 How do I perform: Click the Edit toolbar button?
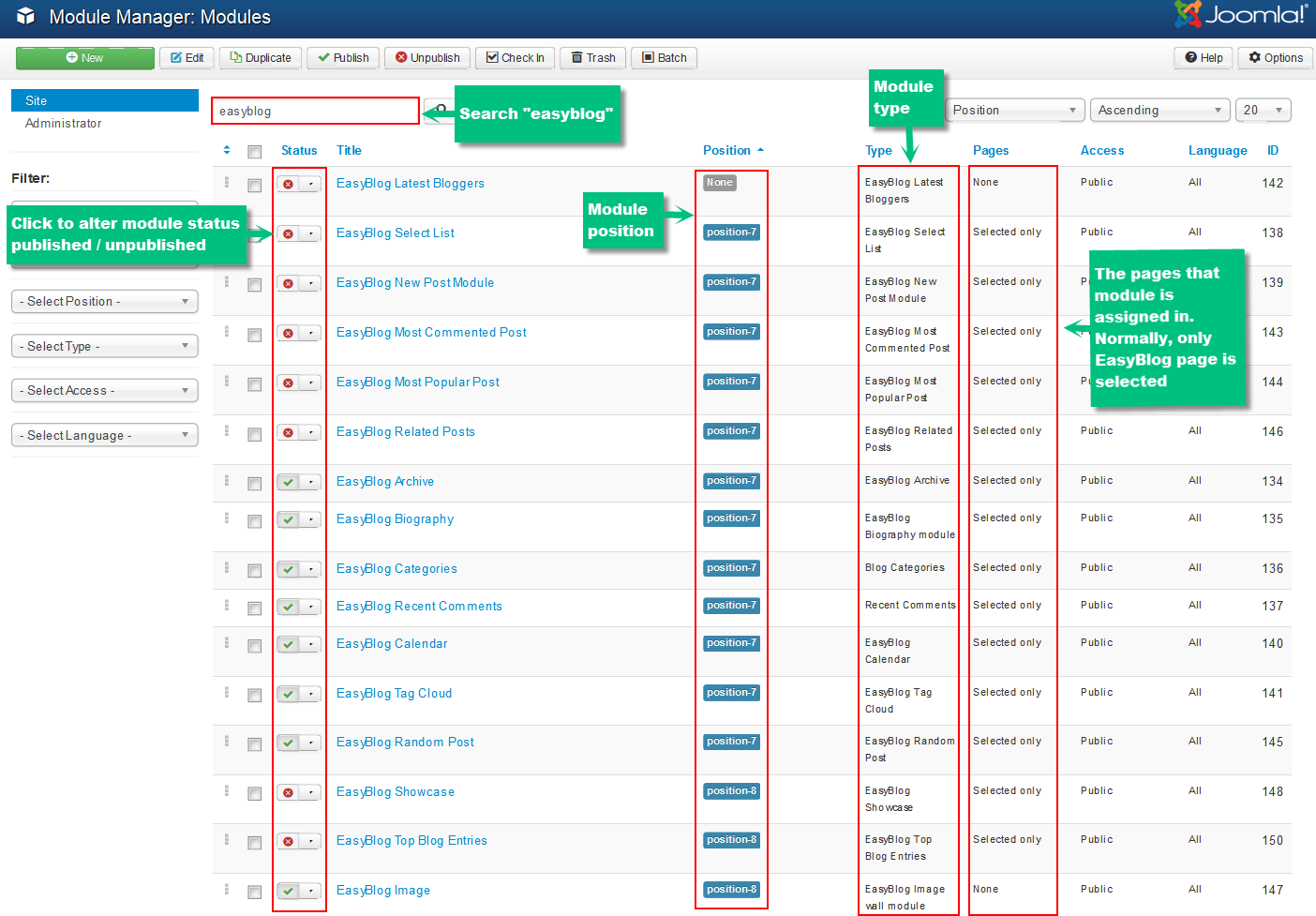[x=187, y=58]
